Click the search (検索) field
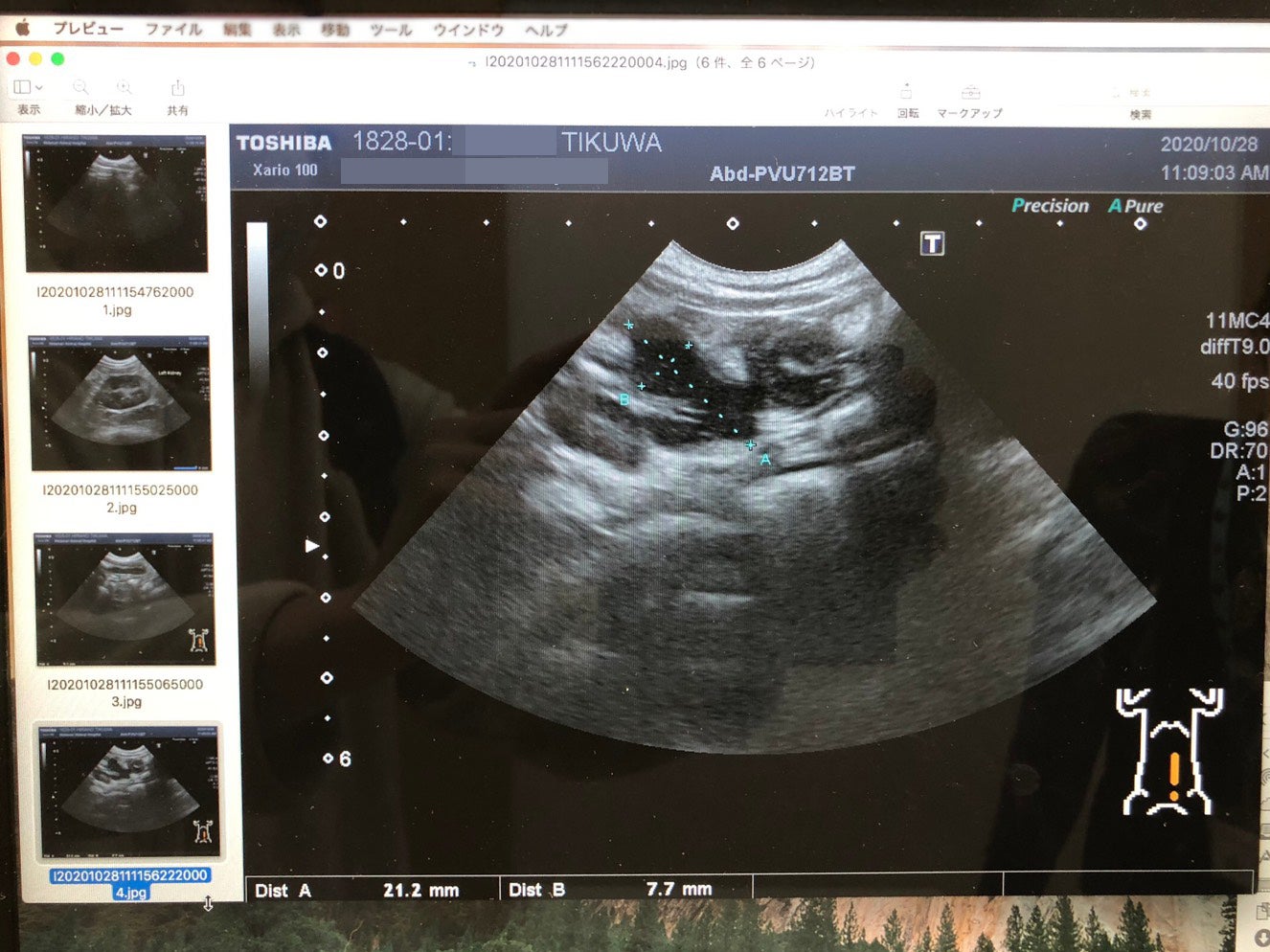This screenshot has width=1270, height=952. pyautogui.click(x=1139, y=94)
